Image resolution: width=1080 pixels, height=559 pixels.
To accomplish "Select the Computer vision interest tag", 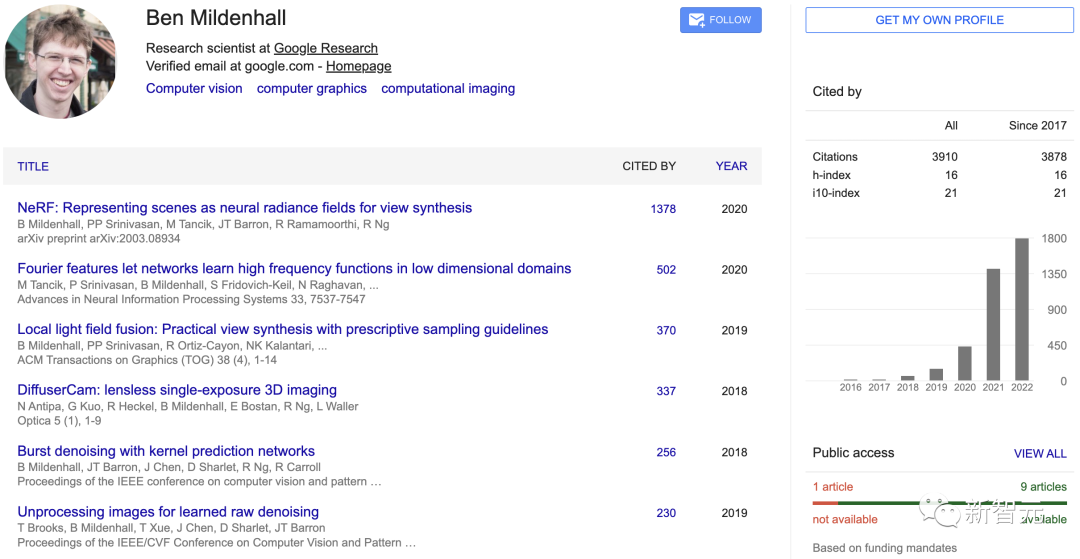I will pos(194,88).
